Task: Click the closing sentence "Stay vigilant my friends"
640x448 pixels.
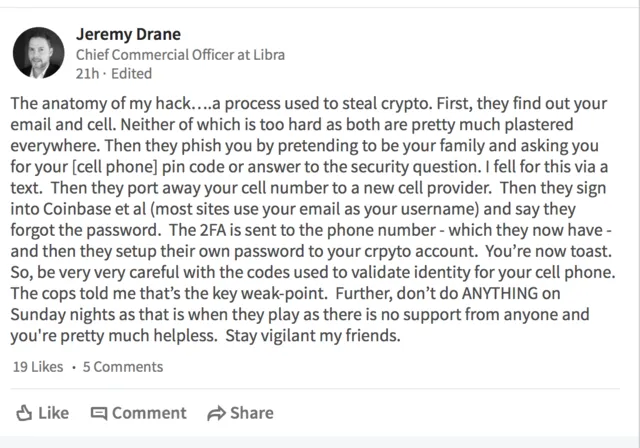Action: (x=313, y=336)
